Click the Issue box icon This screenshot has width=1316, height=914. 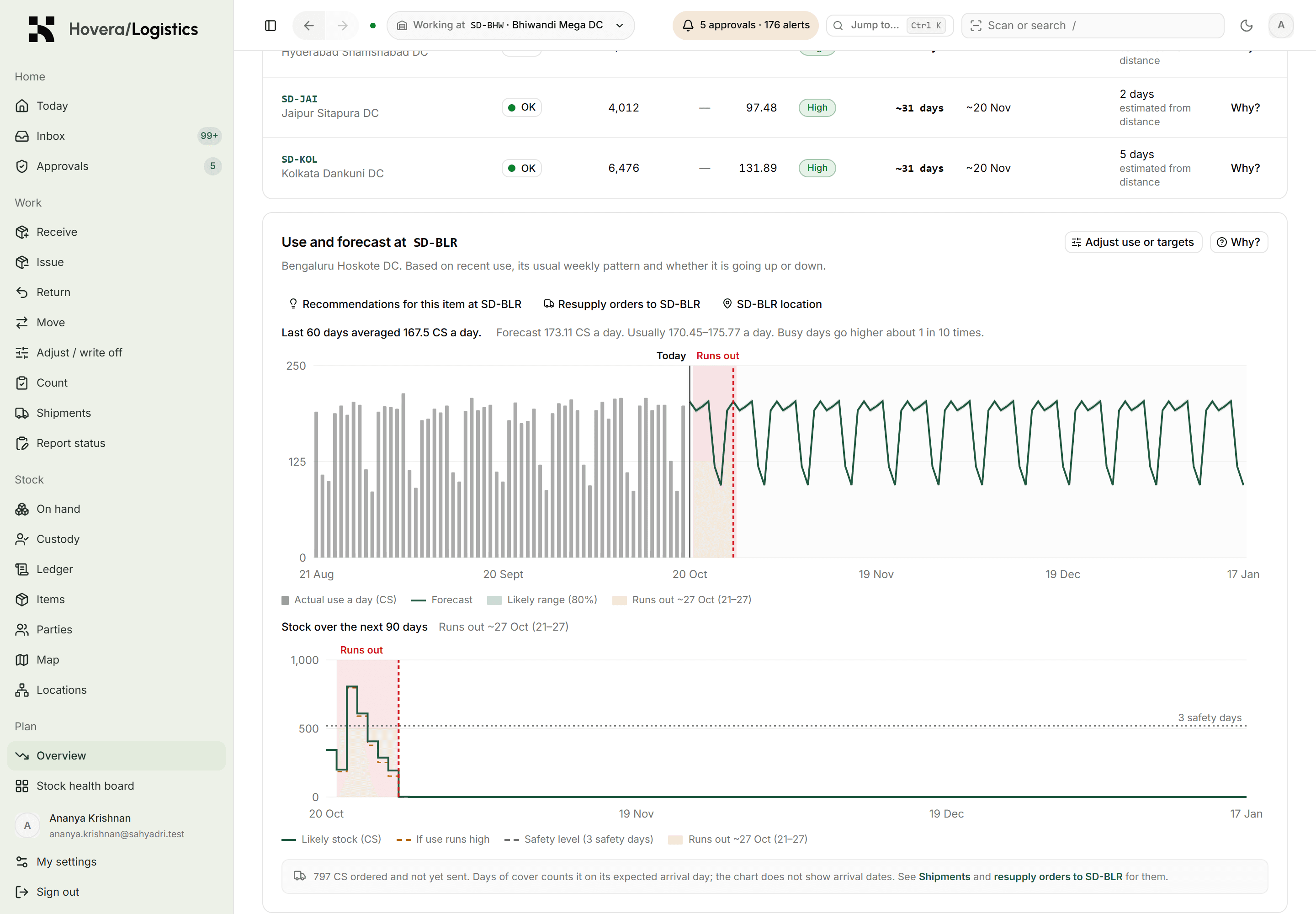pyautogui.click(x=22, y=262)
